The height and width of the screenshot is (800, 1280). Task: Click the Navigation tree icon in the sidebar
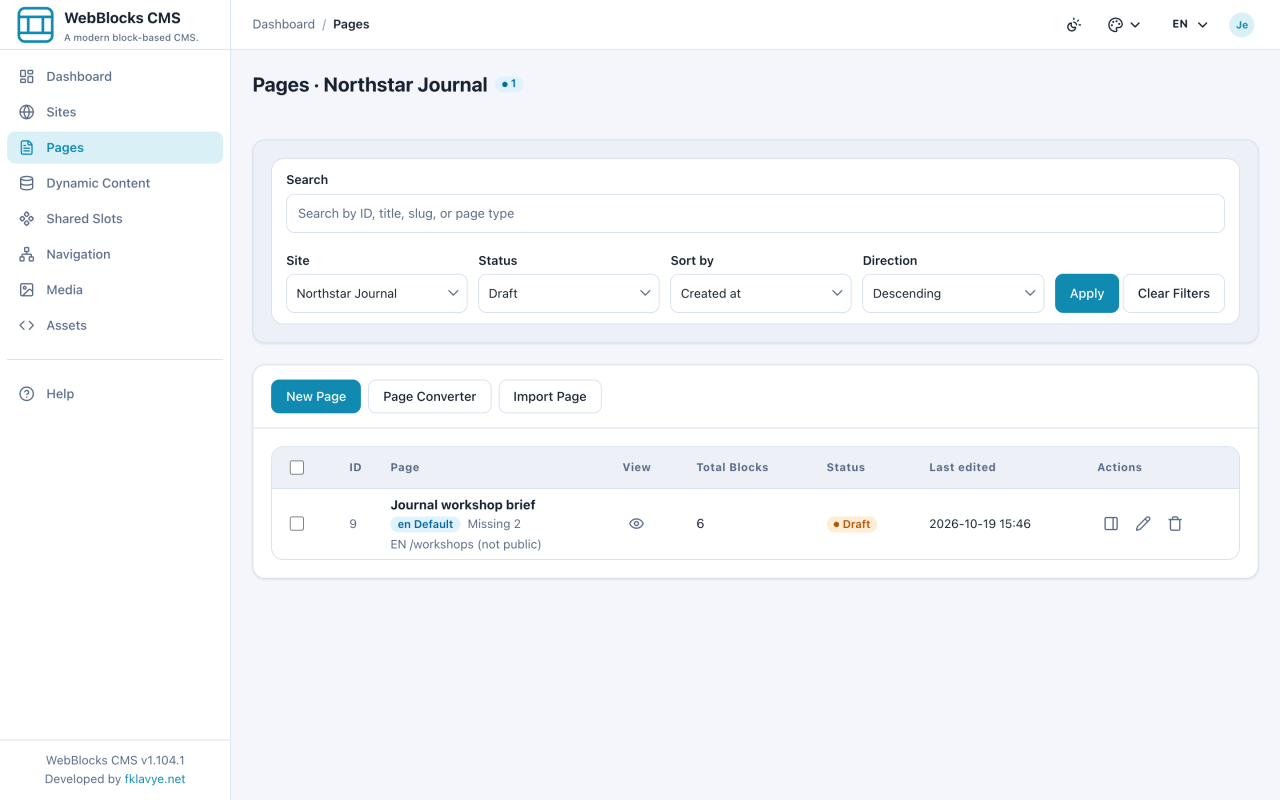click(x=27, y=254)
